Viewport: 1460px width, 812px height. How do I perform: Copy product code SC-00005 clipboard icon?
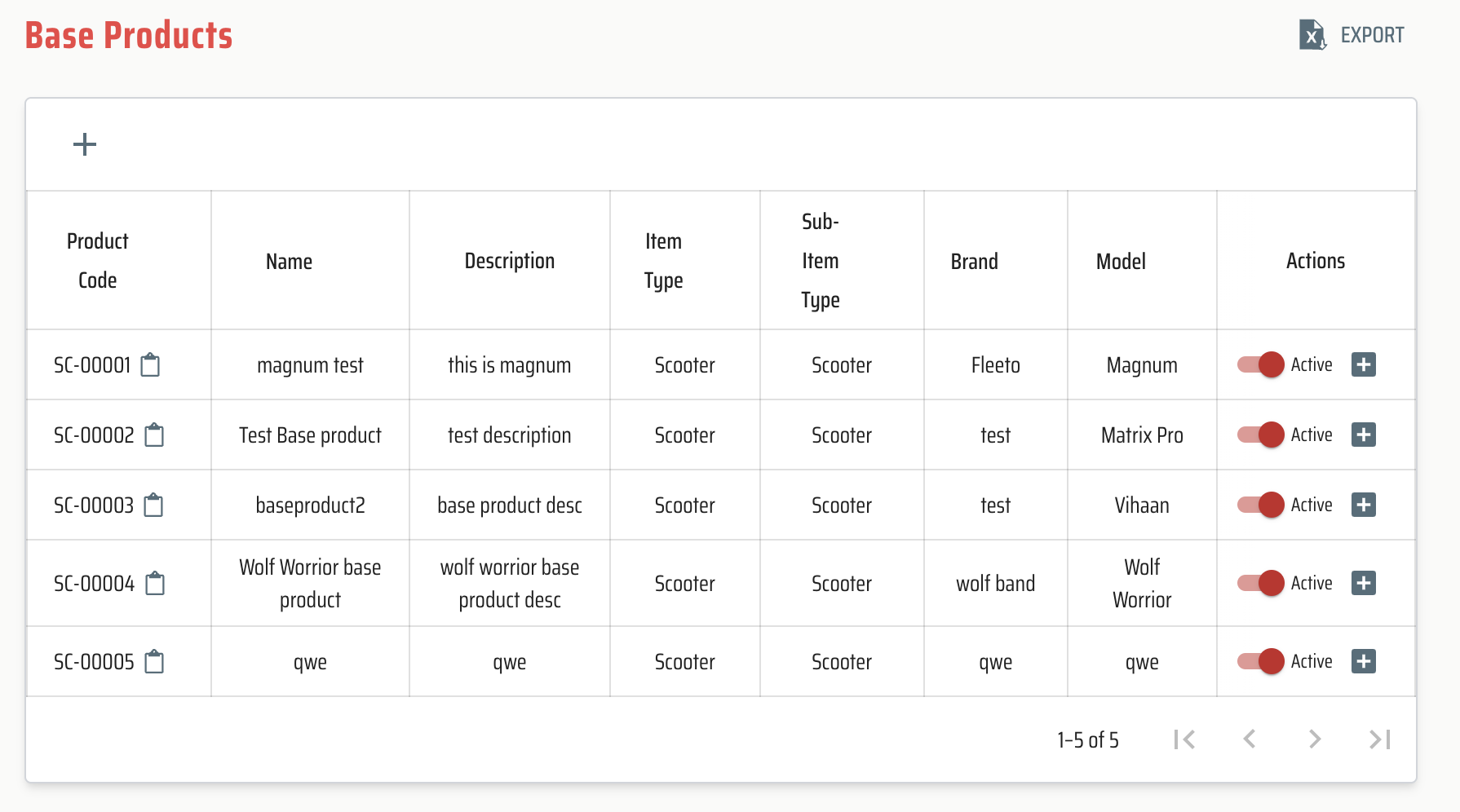[154, 662]
